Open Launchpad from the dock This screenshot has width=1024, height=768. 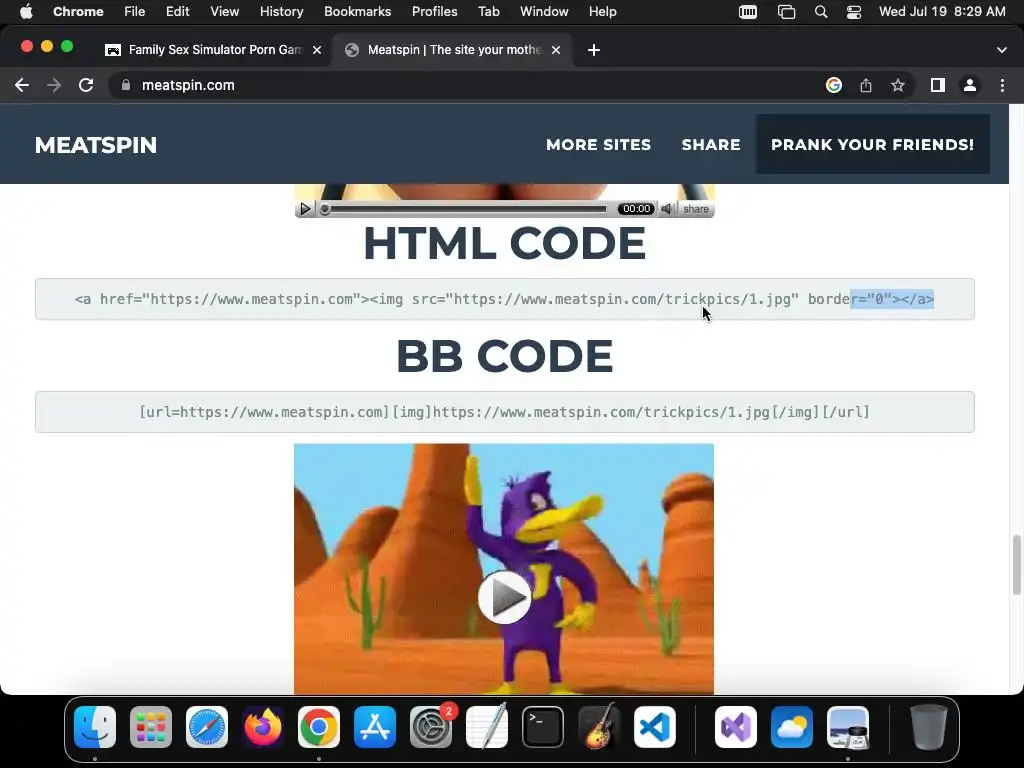click(x=151, y=727)
